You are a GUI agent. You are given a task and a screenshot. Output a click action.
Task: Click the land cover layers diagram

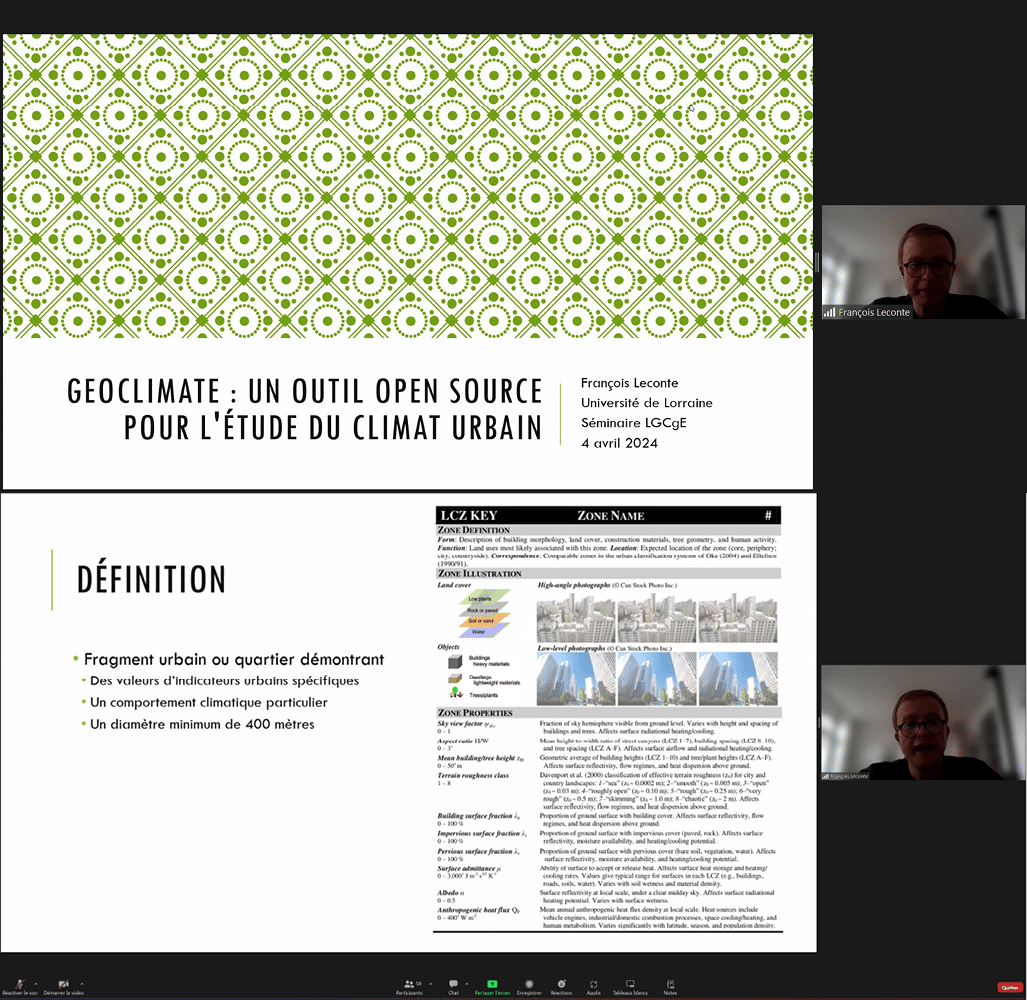point(484,614)
